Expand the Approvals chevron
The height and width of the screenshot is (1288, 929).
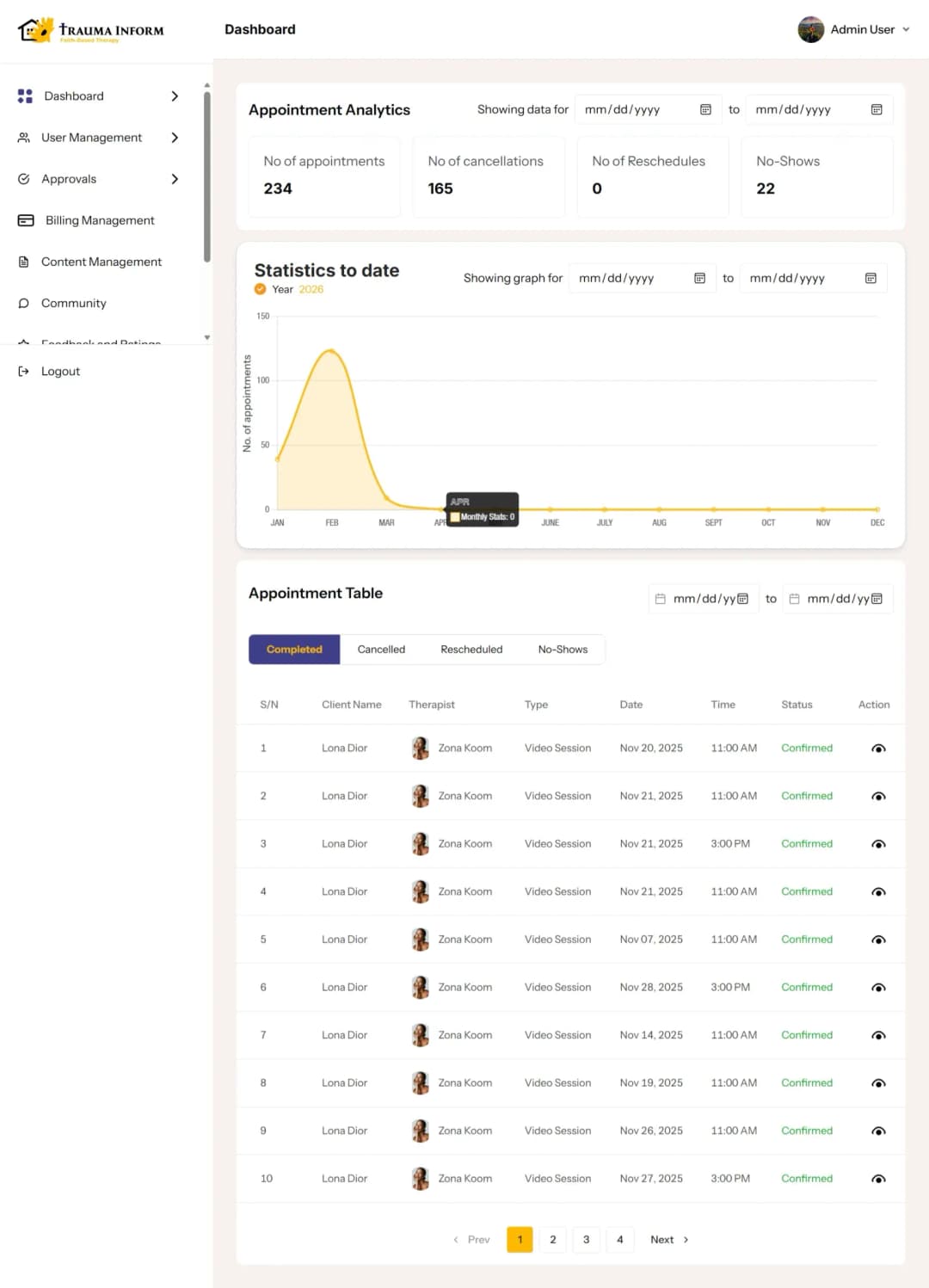click(175, 179)
